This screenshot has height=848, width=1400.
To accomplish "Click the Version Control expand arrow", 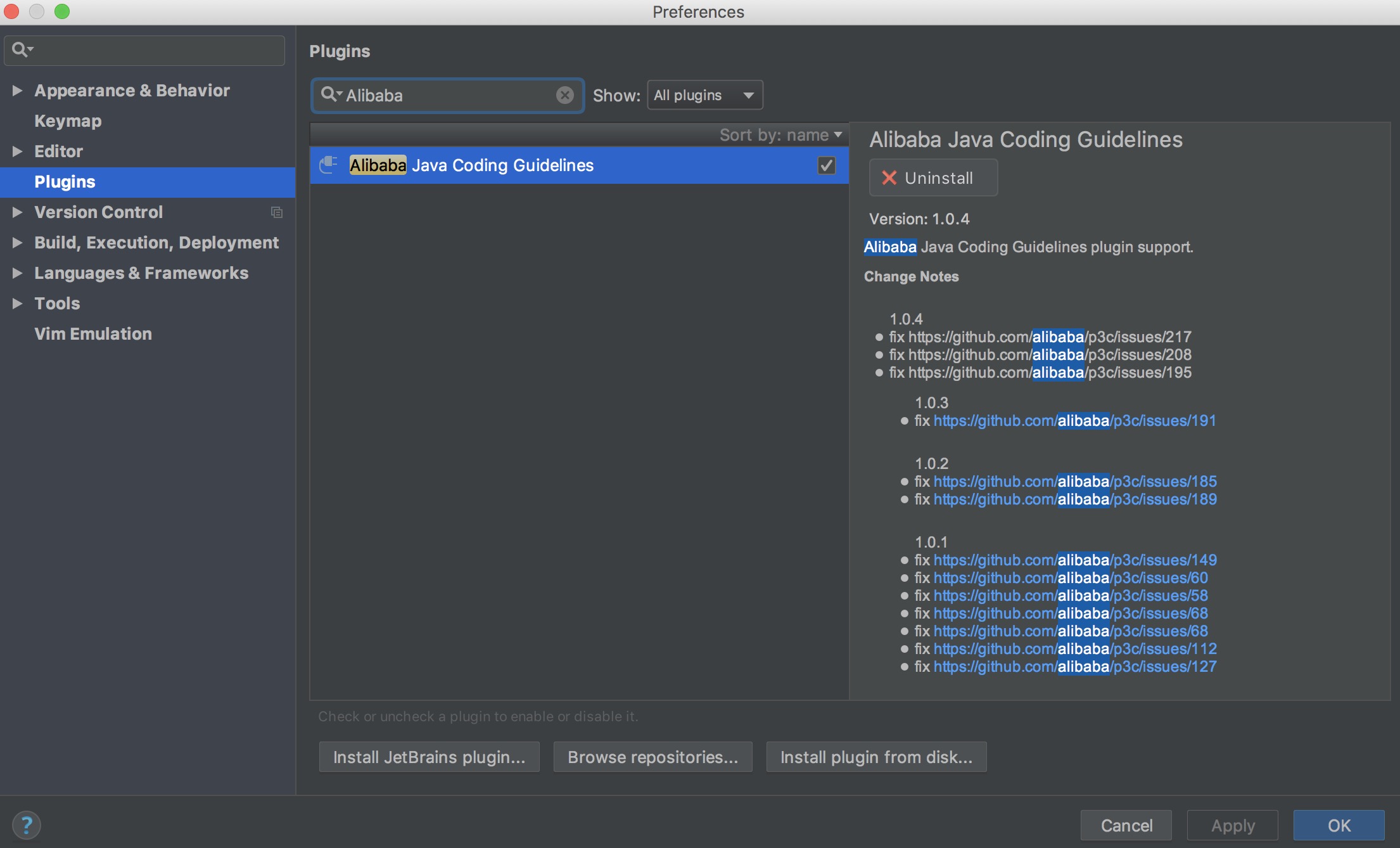I will point(18,212).
